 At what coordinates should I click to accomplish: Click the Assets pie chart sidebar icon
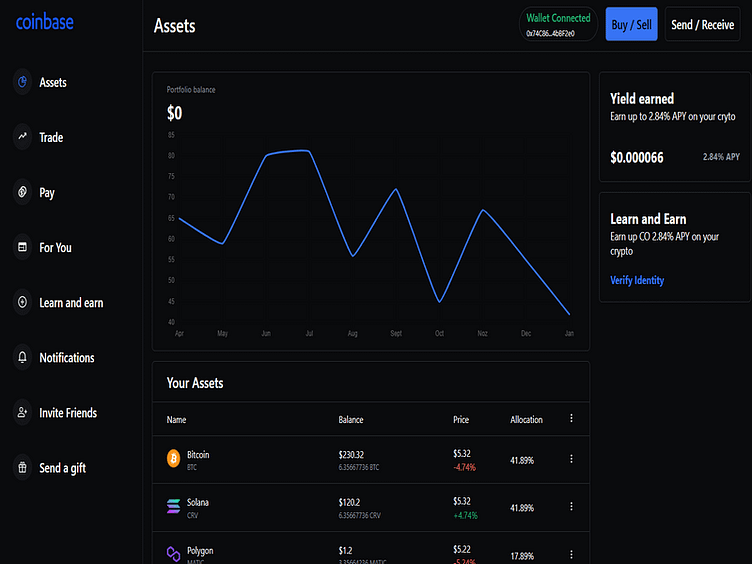22,82
